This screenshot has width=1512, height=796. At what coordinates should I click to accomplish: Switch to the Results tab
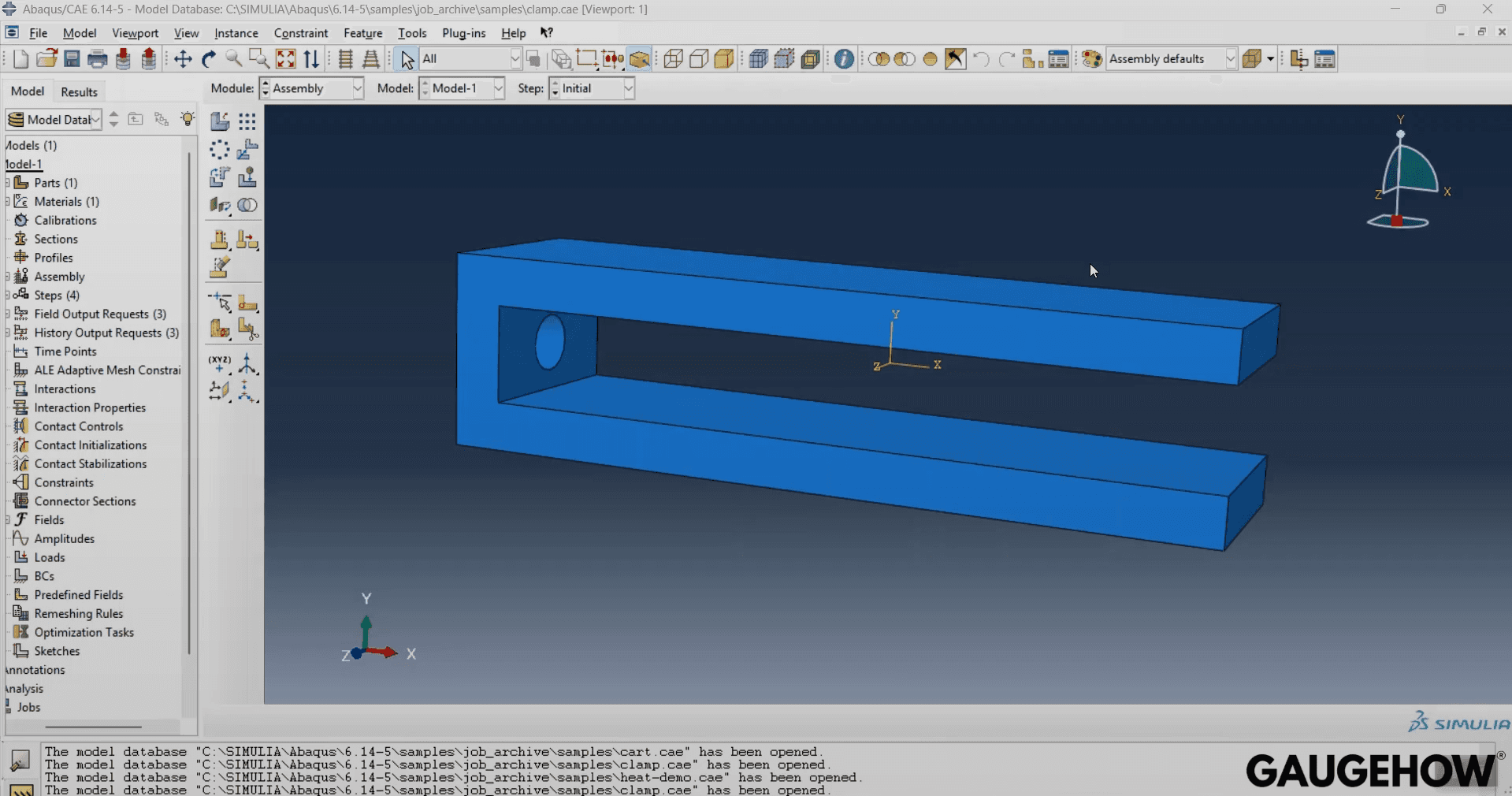[79, 92]
